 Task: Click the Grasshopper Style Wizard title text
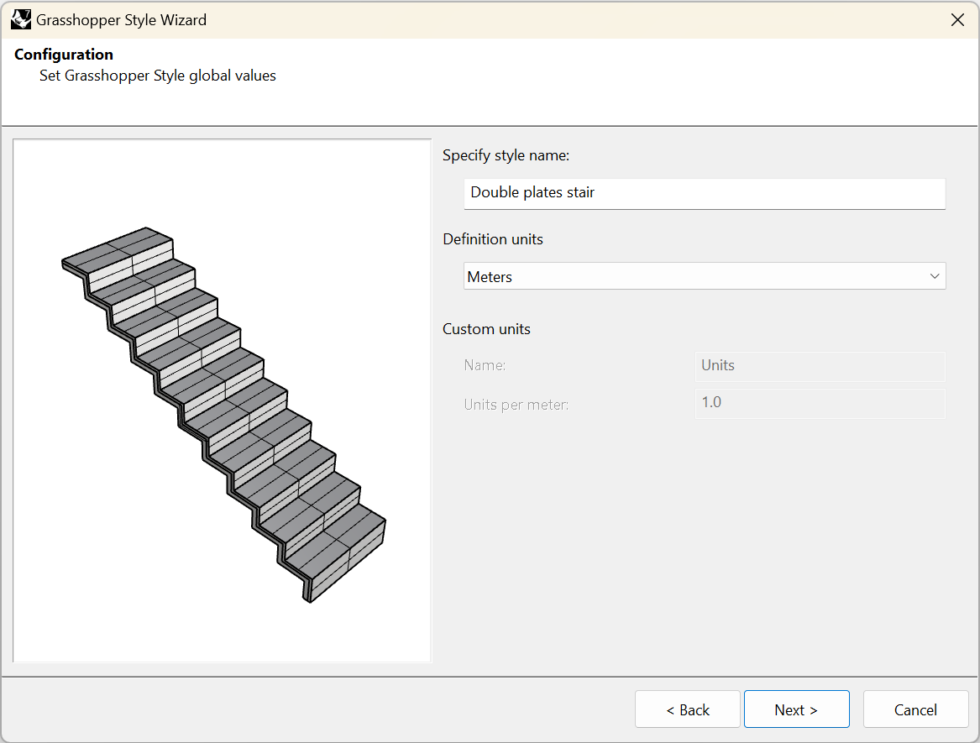point(122,19)
